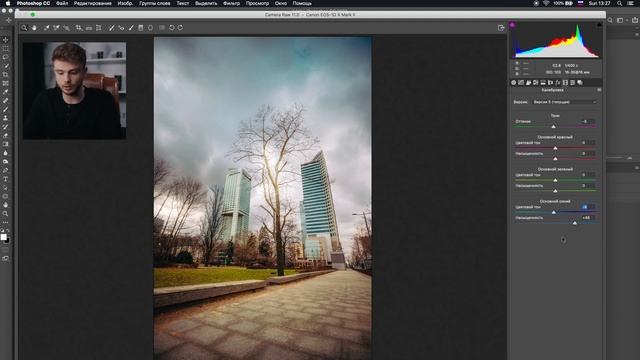Open the Calibration panel icon
Screen dimensions: 640x360
click(x=565, y=82)
